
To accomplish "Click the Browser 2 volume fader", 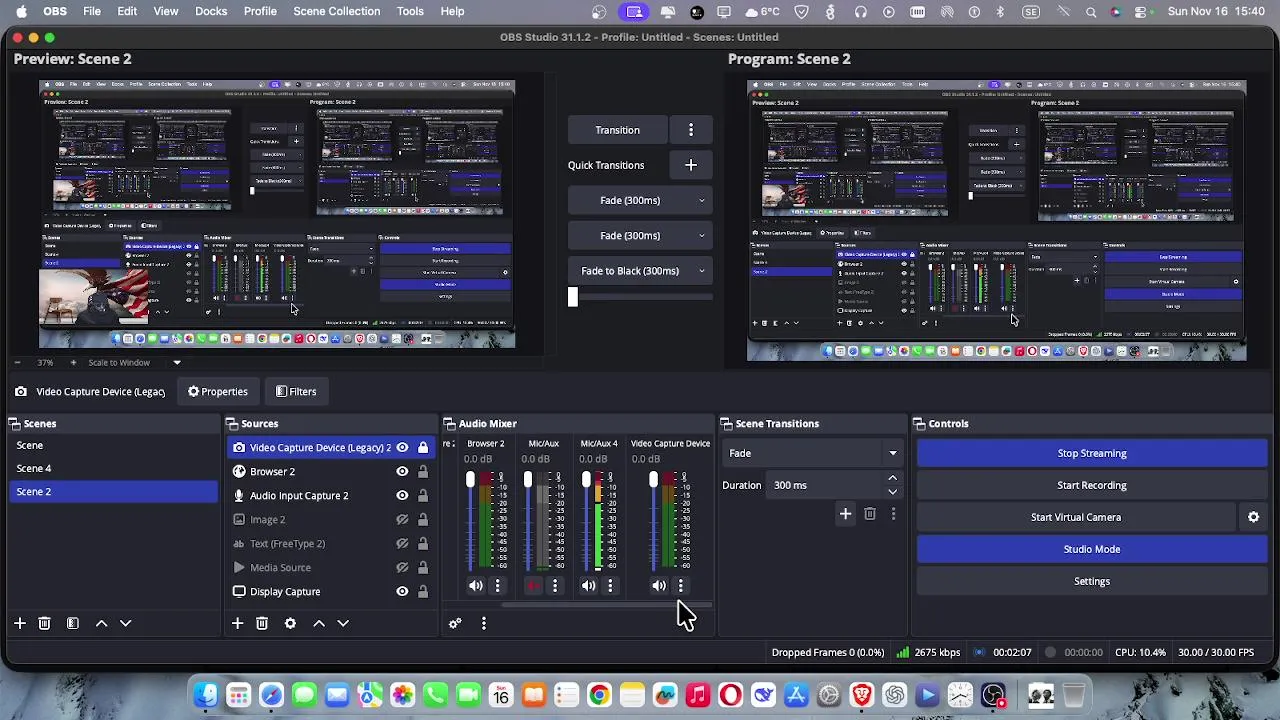I will 470,480.
